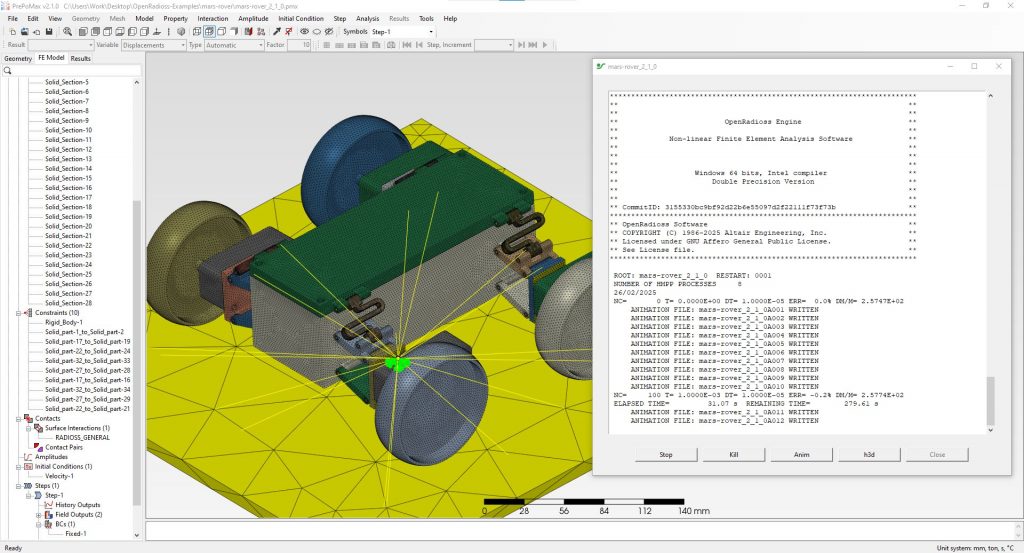Click the History Outputs graph icon
Viewport: 1024px width, 553px height.
point(49,505)
